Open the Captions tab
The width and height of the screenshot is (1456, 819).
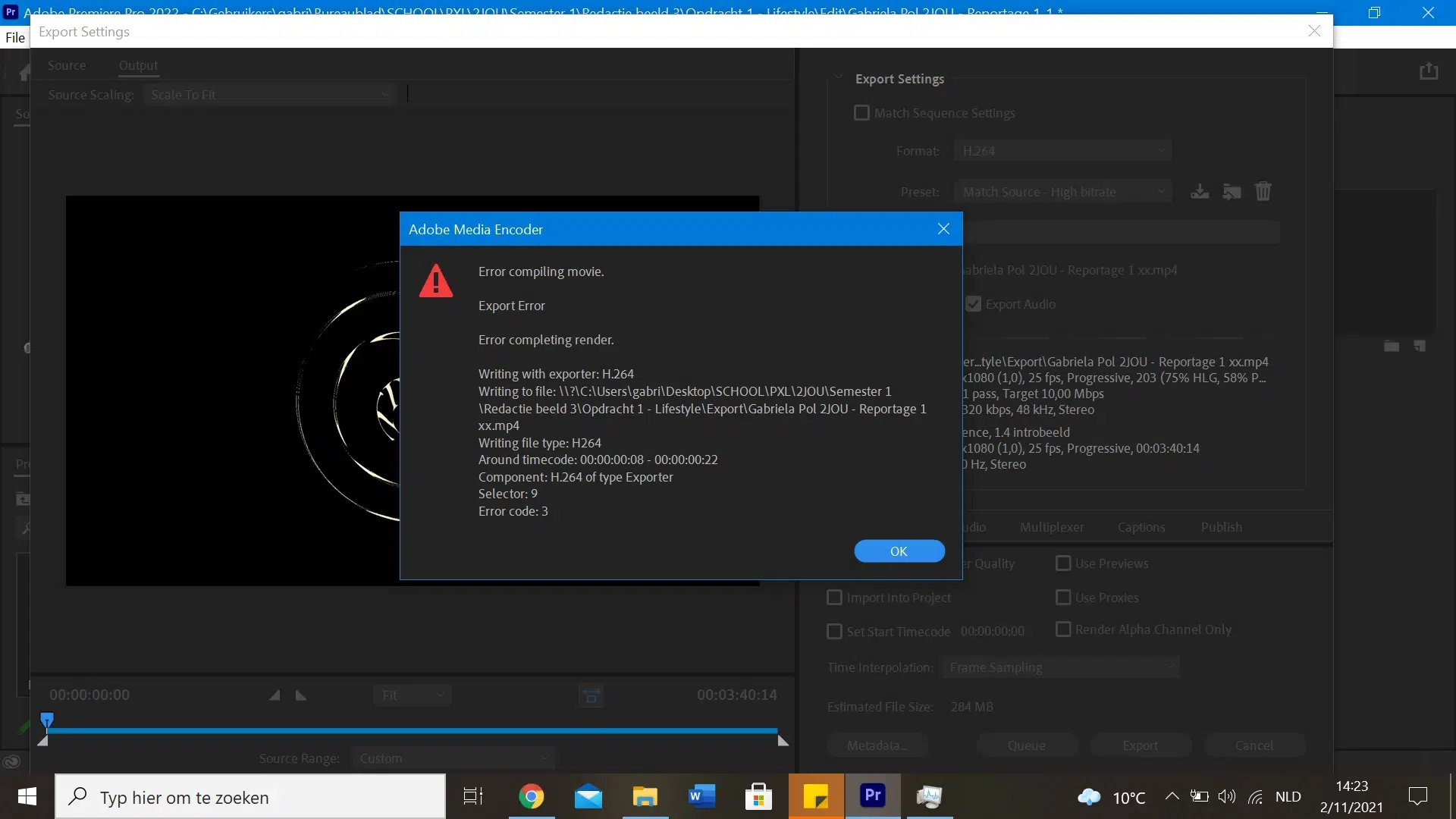coord(1141,527)
